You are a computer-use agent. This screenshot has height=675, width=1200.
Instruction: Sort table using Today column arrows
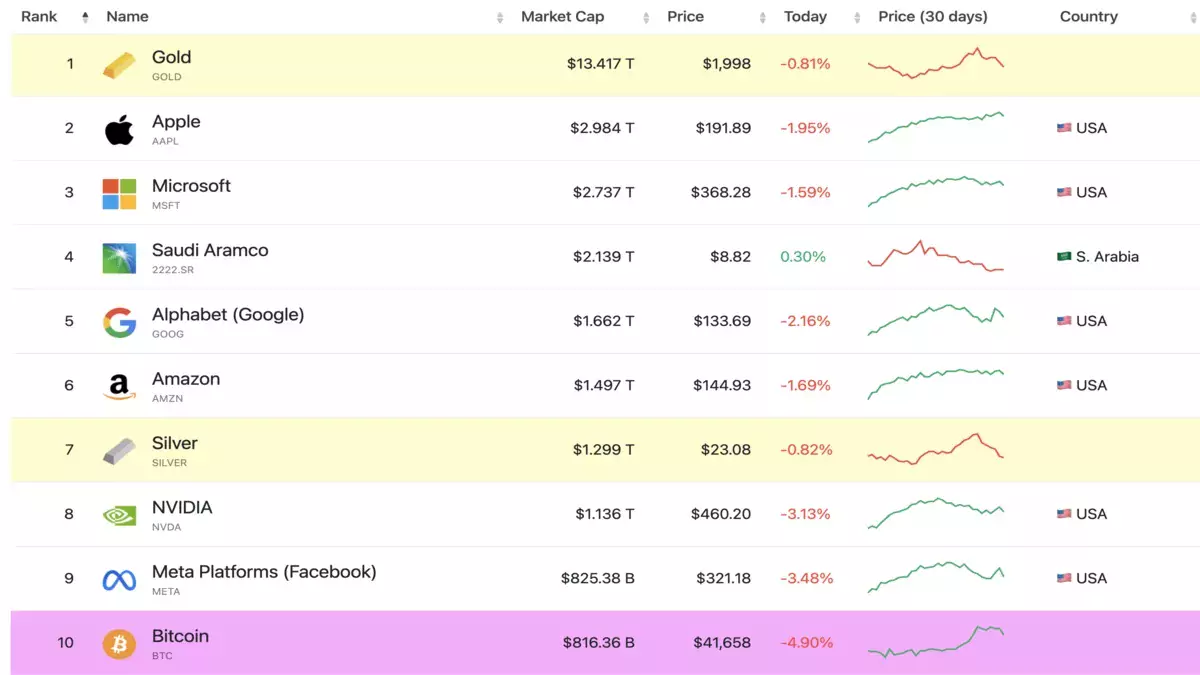coord(857,17)
